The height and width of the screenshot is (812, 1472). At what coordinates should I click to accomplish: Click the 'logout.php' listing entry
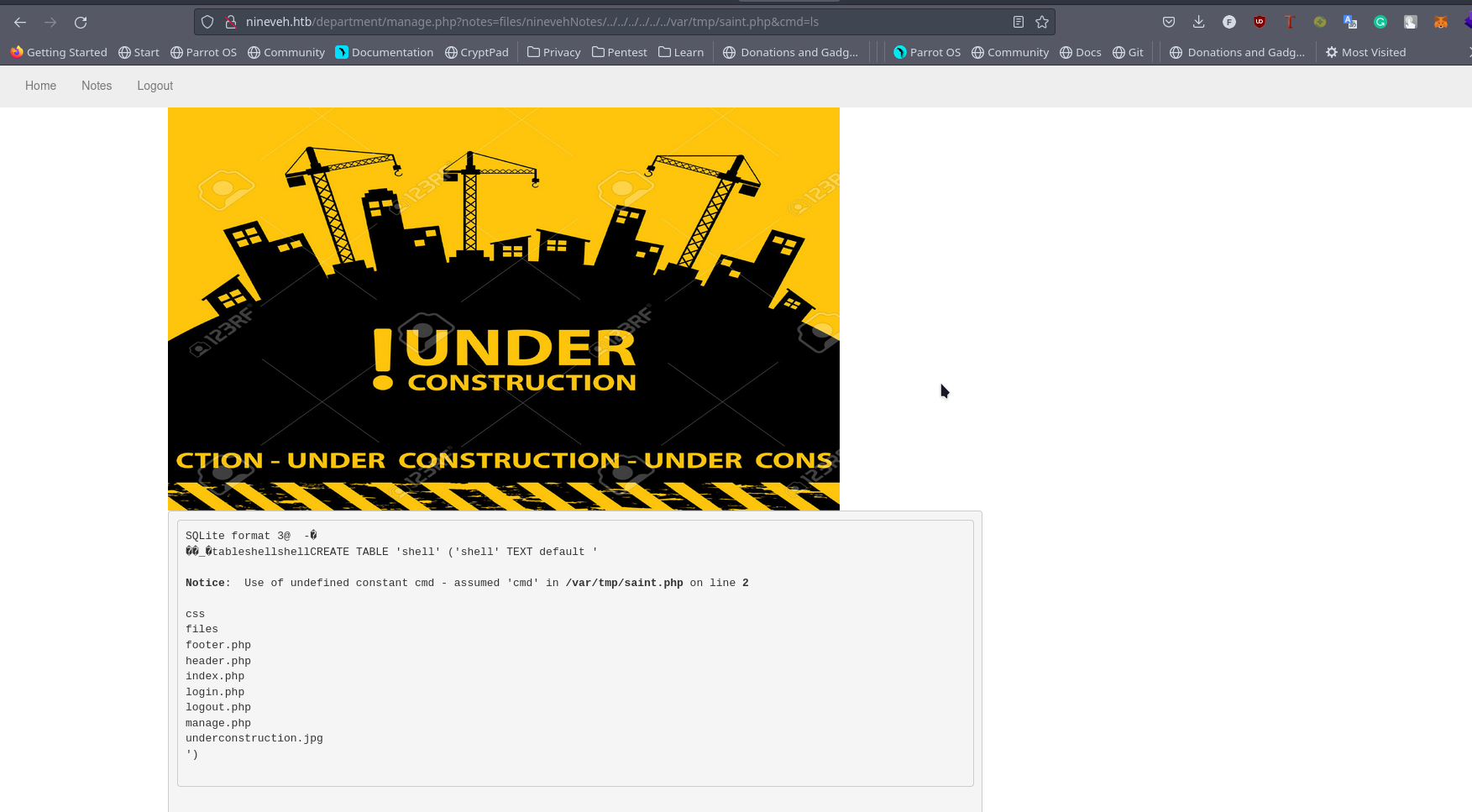click(218, 707)
